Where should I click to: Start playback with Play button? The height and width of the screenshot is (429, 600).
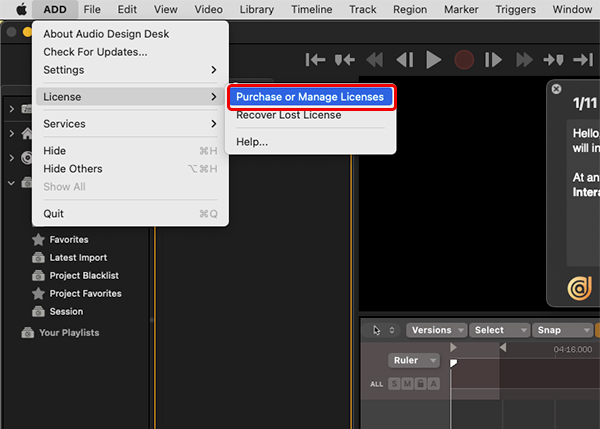pyautogui.click(x=434, y=60)
